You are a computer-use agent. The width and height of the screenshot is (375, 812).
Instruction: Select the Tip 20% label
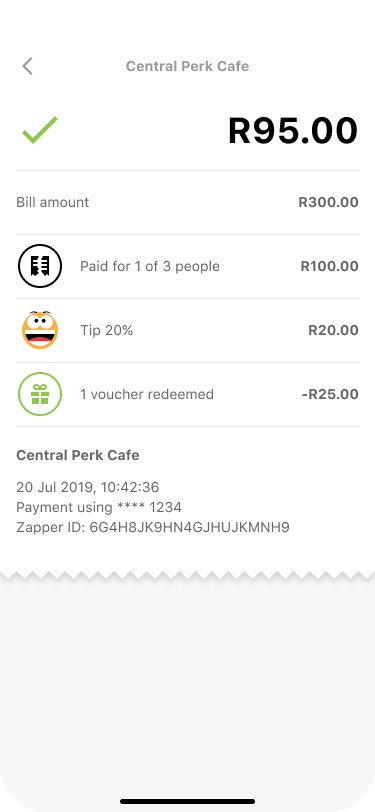point(107,330)
